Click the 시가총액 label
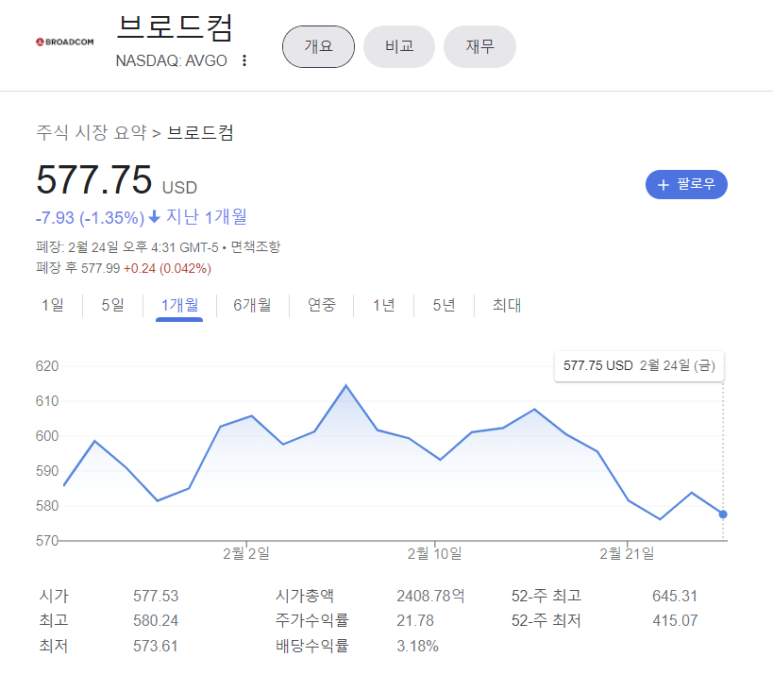The image size is (773, 674). point(305,596)
